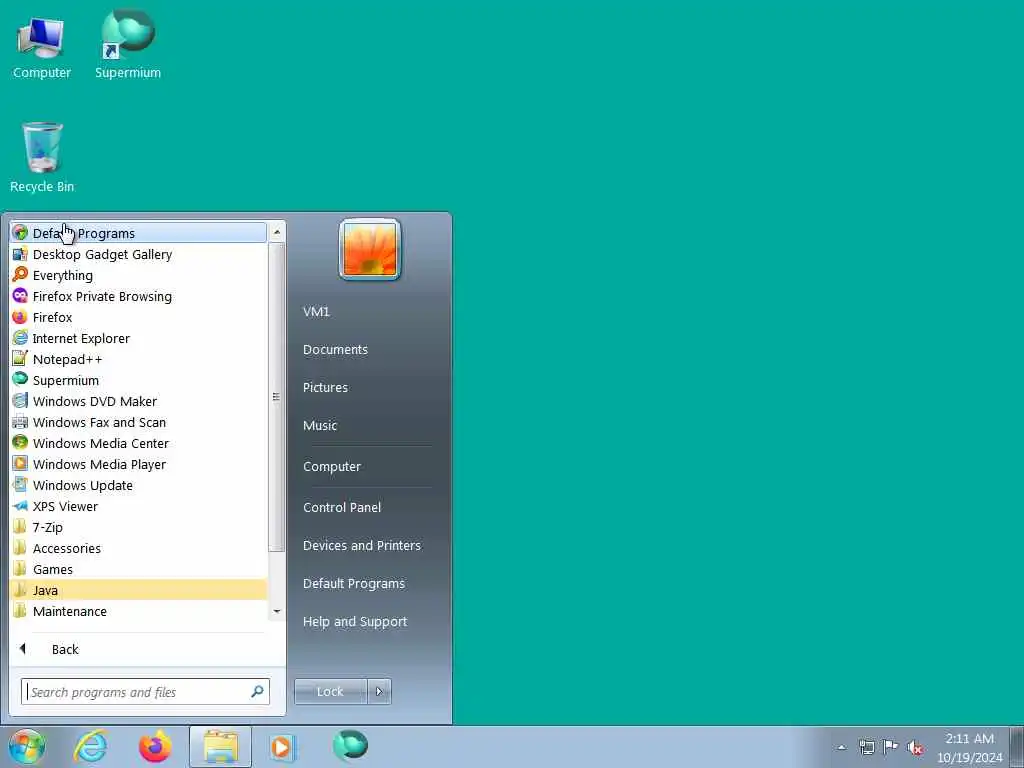Launch Desktop Gadget Gallery
Image resolution: width=1024 pixels, height=768 pixels.
[x=138, y=254]
